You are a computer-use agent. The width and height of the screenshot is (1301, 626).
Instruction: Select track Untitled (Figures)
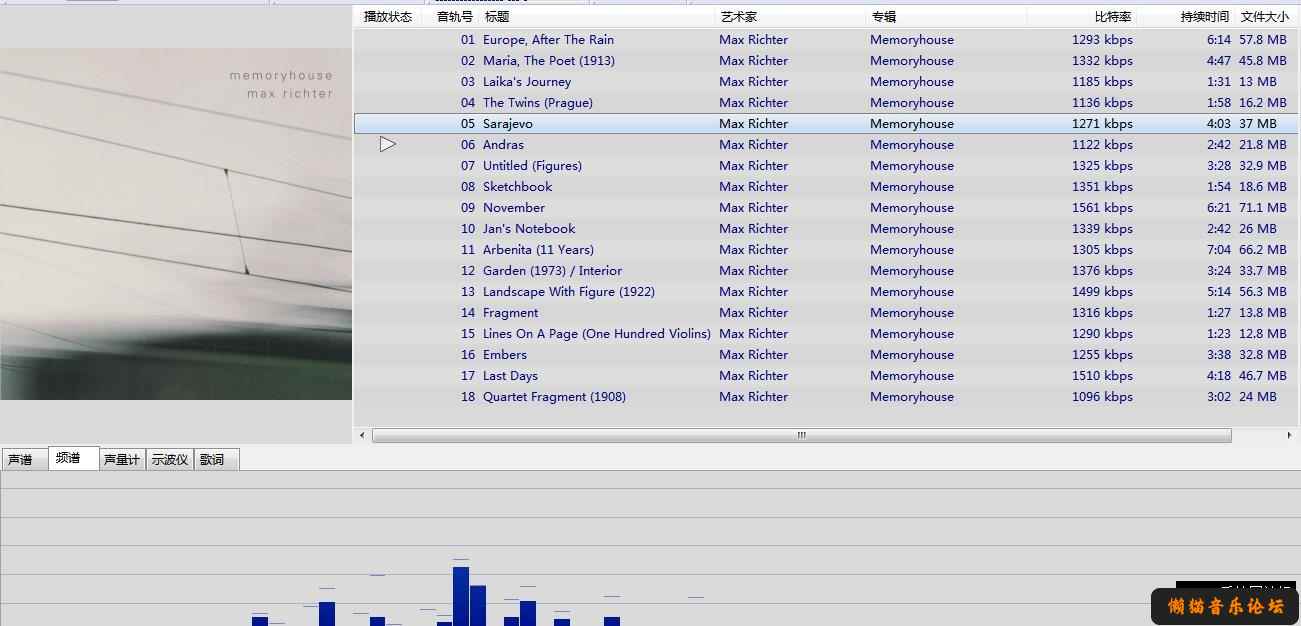(x=532, y=166)
